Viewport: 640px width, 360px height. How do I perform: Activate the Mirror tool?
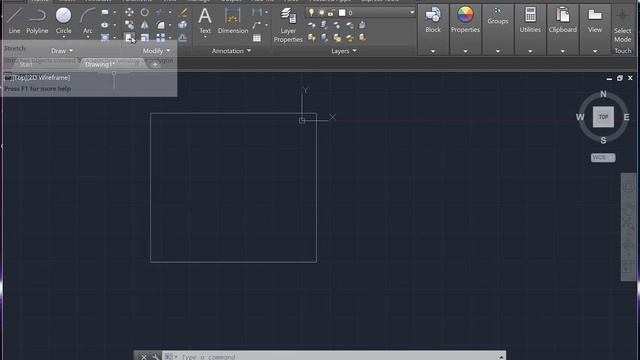[144, 25]
